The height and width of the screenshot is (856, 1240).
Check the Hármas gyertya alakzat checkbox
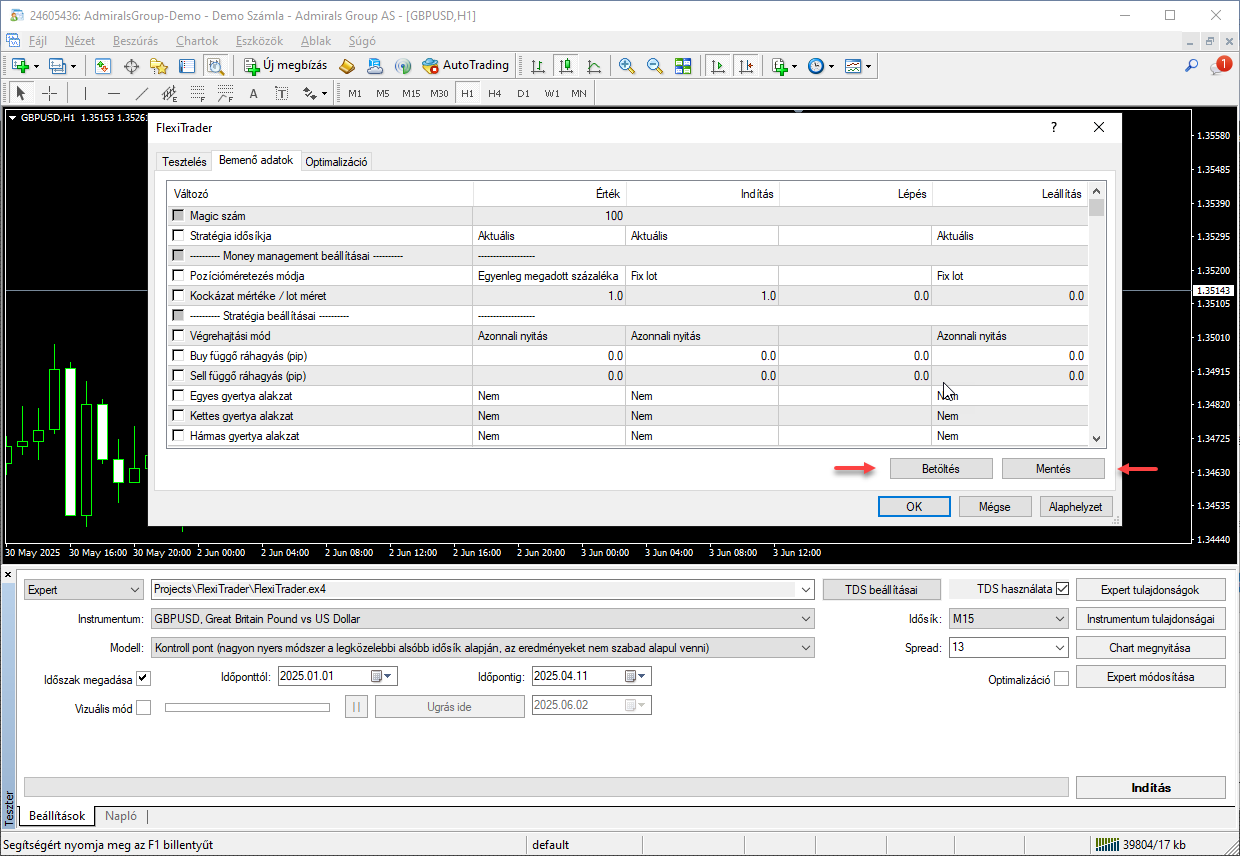(178, 436)
